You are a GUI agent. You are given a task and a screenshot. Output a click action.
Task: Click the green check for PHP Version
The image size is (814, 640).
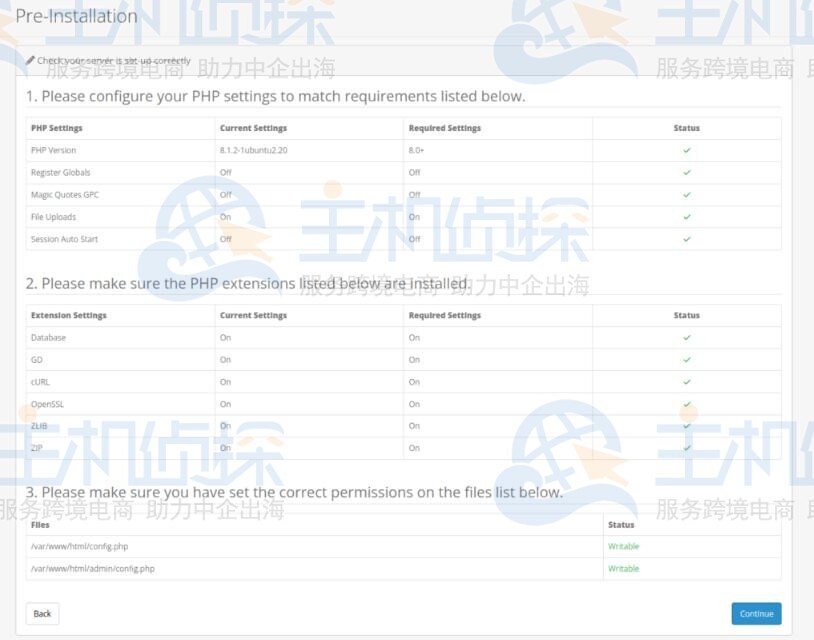click(686, 150)
